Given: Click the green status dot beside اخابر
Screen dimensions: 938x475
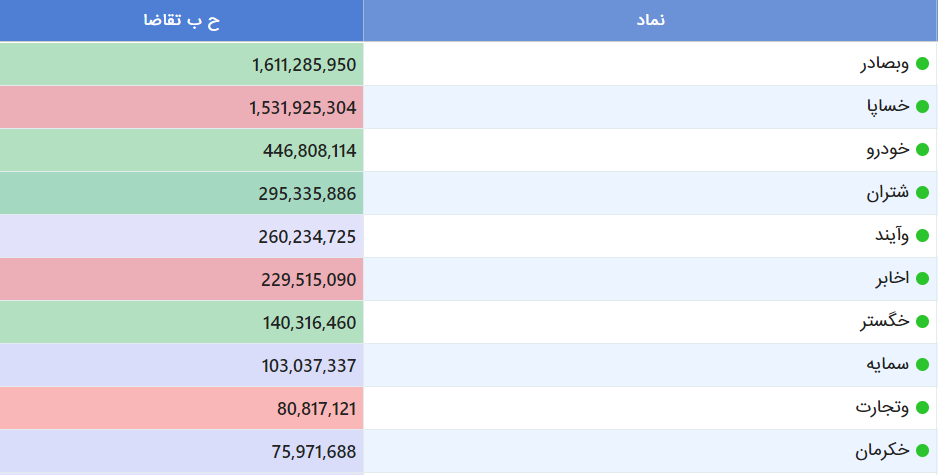Looking at the screenshot, I should pos(922,279).
